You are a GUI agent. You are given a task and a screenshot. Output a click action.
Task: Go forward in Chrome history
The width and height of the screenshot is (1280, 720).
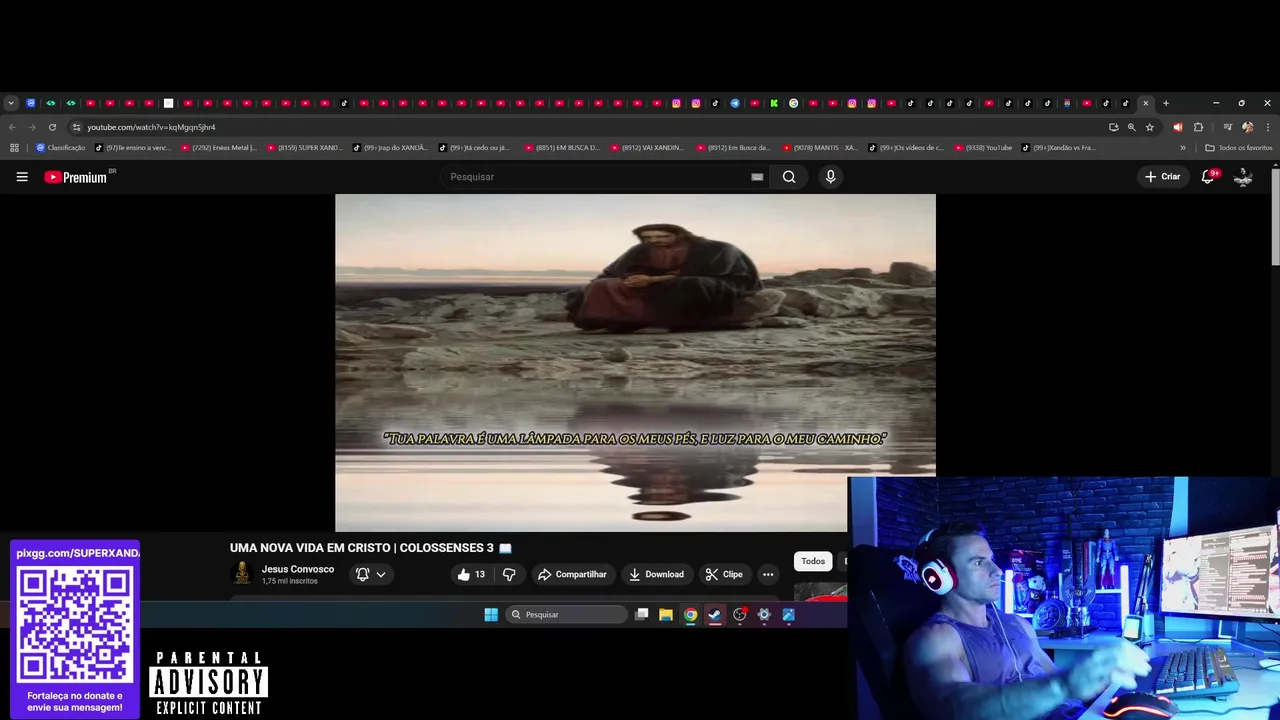(x=32, y=127)
